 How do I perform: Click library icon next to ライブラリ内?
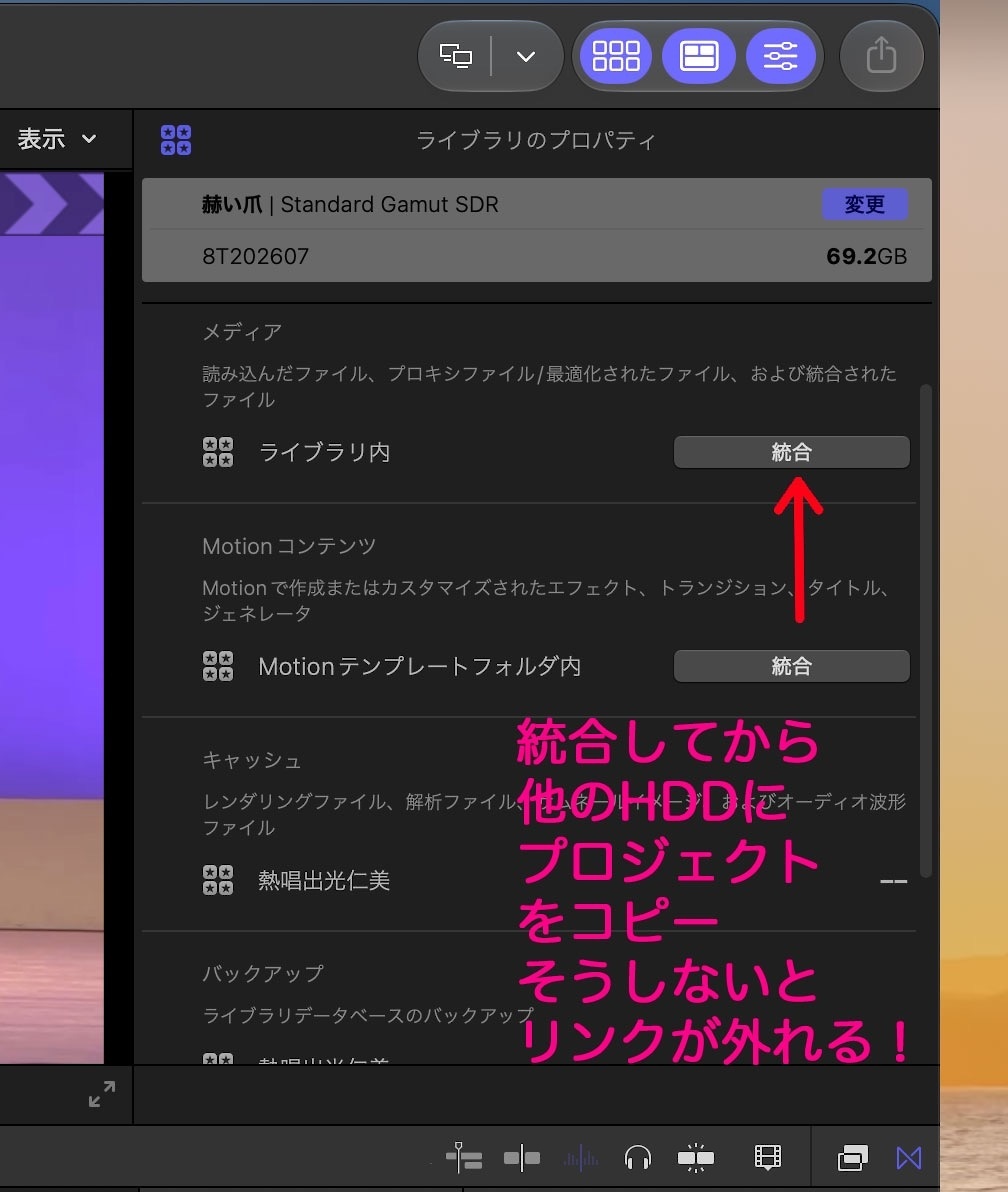(x=217, y=452)
